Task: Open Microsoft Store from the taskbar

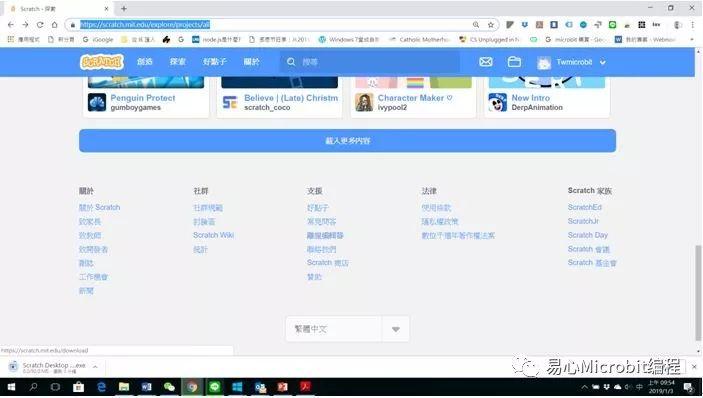Action: tap(78, 387)
